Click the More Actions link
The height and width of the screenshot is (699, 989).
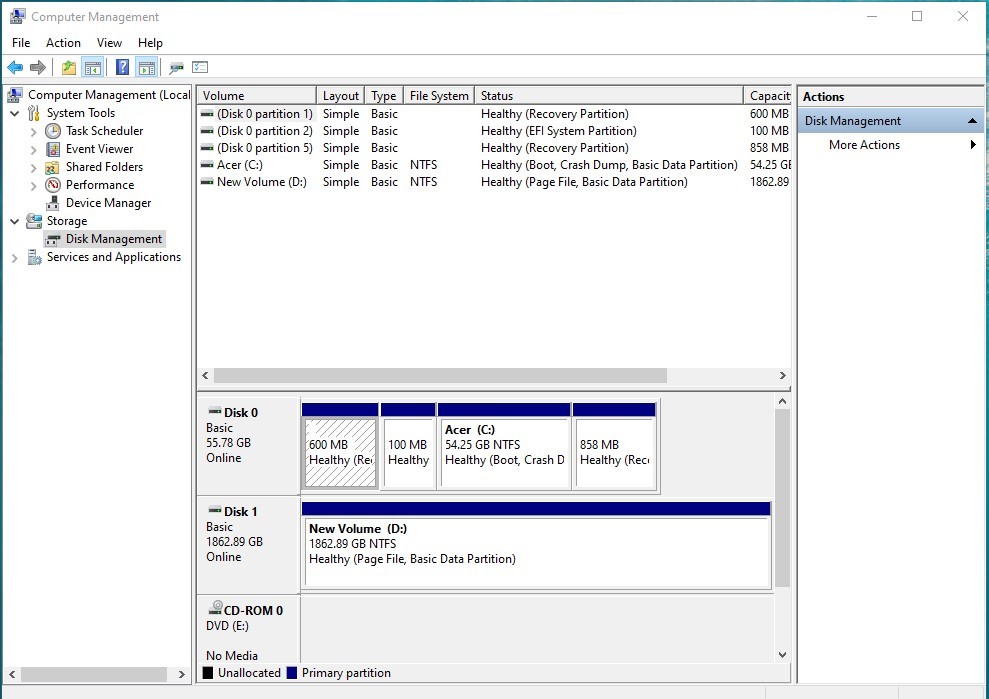[x=864, y=145]
